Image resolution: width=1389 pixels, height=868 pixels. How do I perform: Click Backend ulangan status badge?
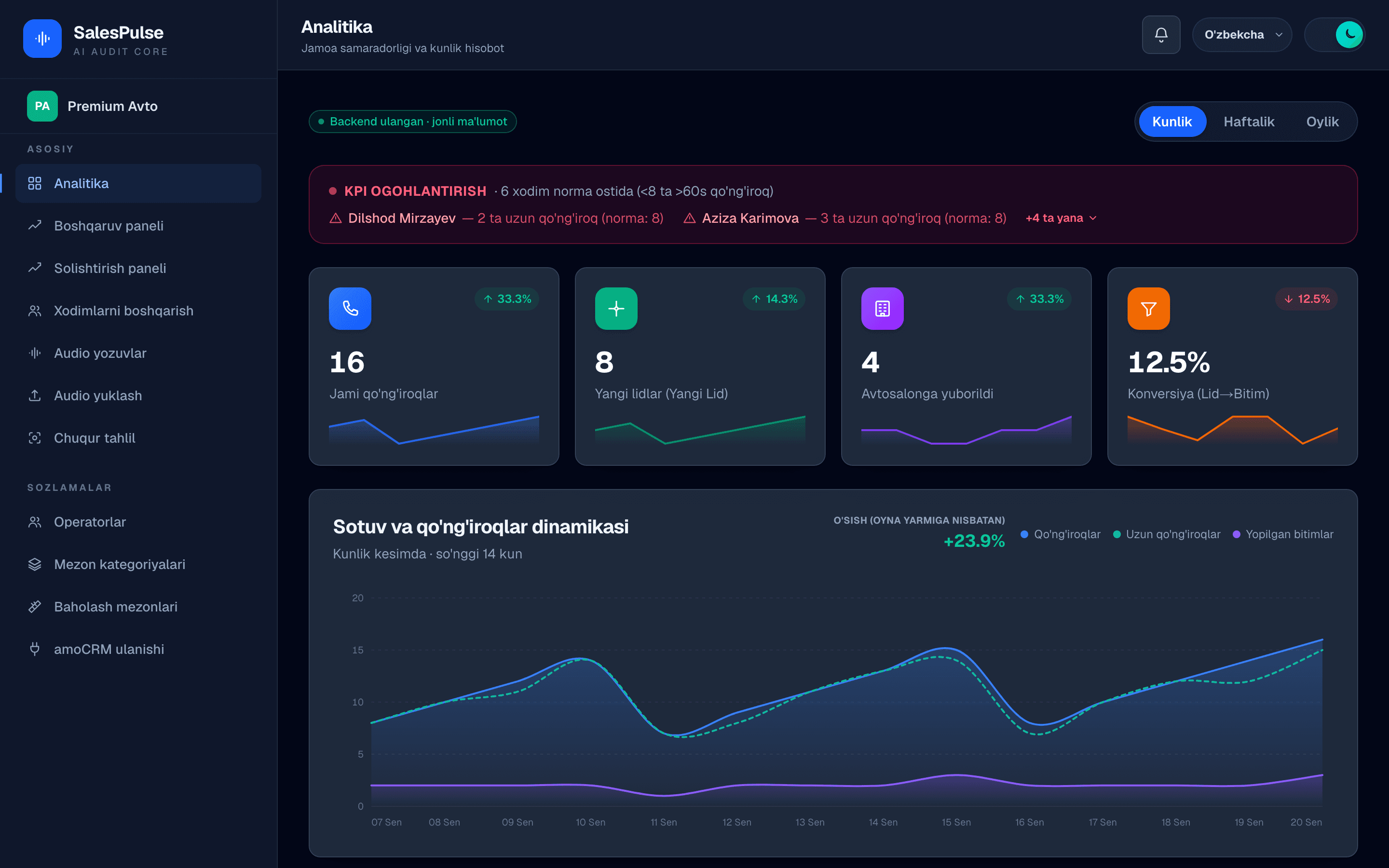[x=413, y=122]
